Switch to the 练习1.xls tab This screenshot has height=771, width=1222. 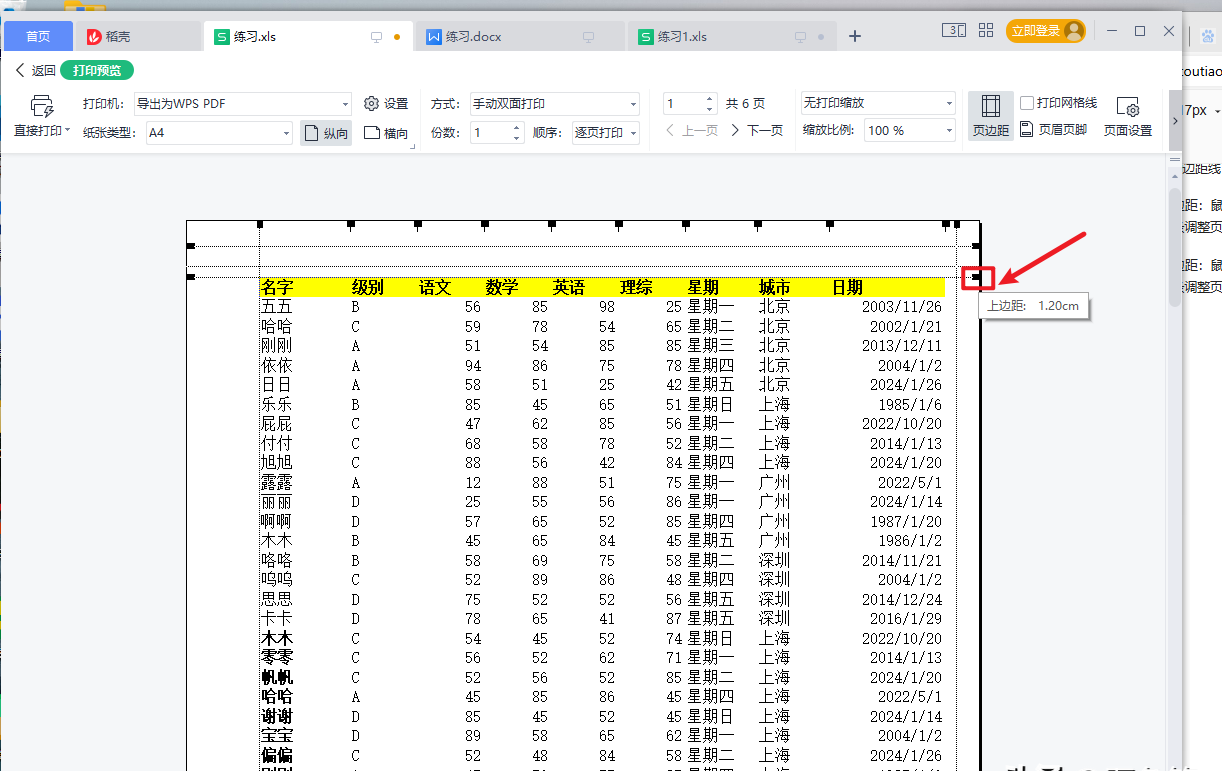pyautogui.click(x=730, y=36)
